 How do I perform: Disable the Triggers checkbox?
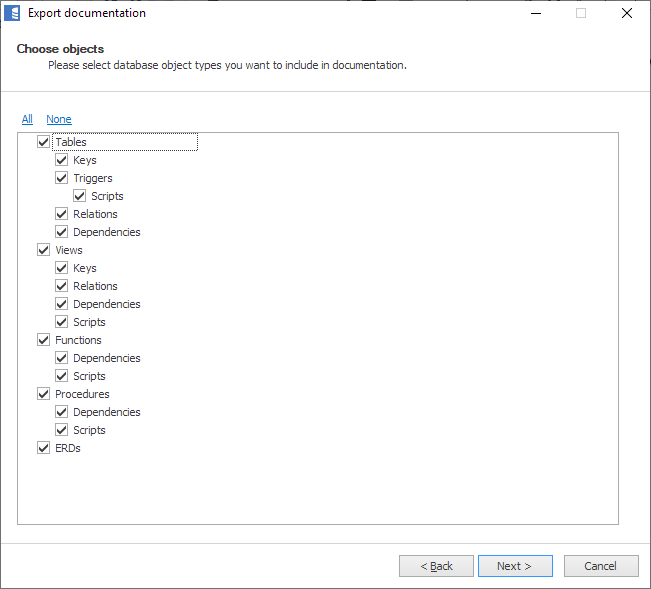61,178
